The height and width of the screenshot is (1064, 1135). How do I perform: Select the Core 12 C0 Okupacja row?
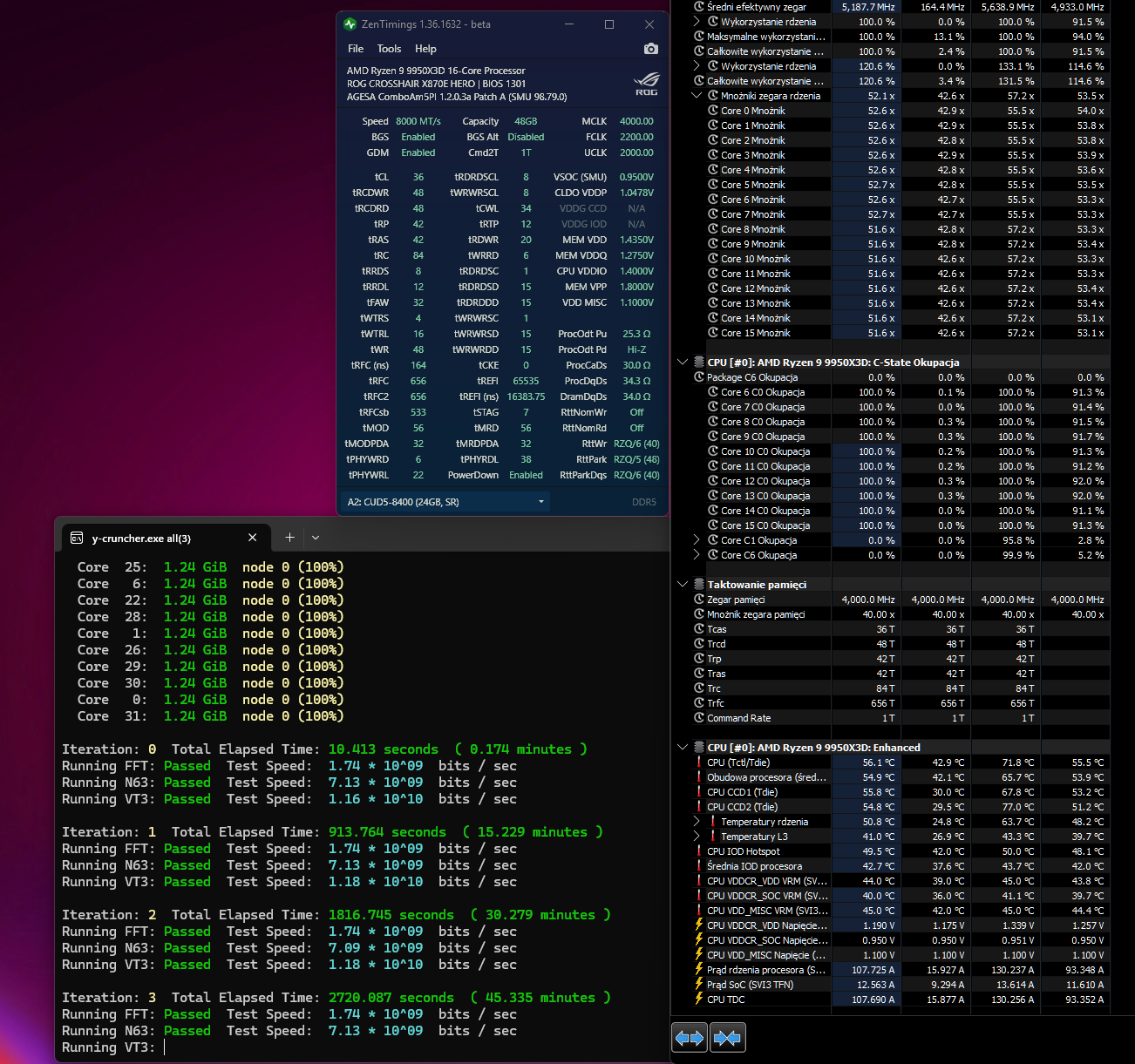click(901, 481)
